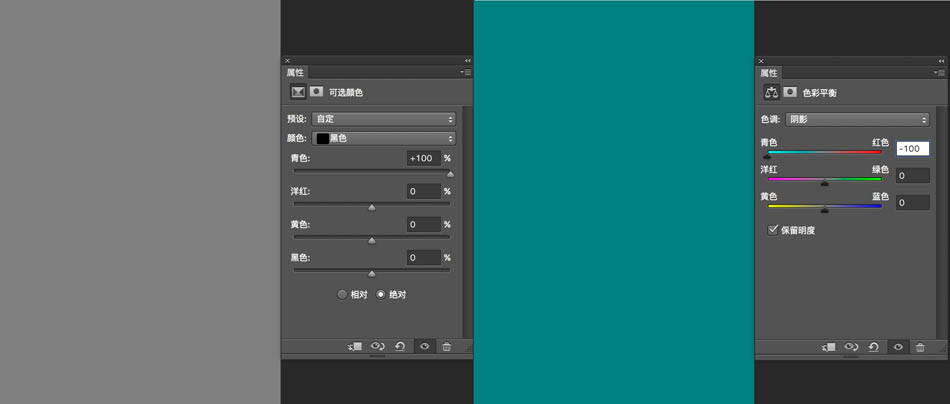950x404 pixels.
Task: Select the 相对 (Relative) radio button
Action: click(342, 294)
